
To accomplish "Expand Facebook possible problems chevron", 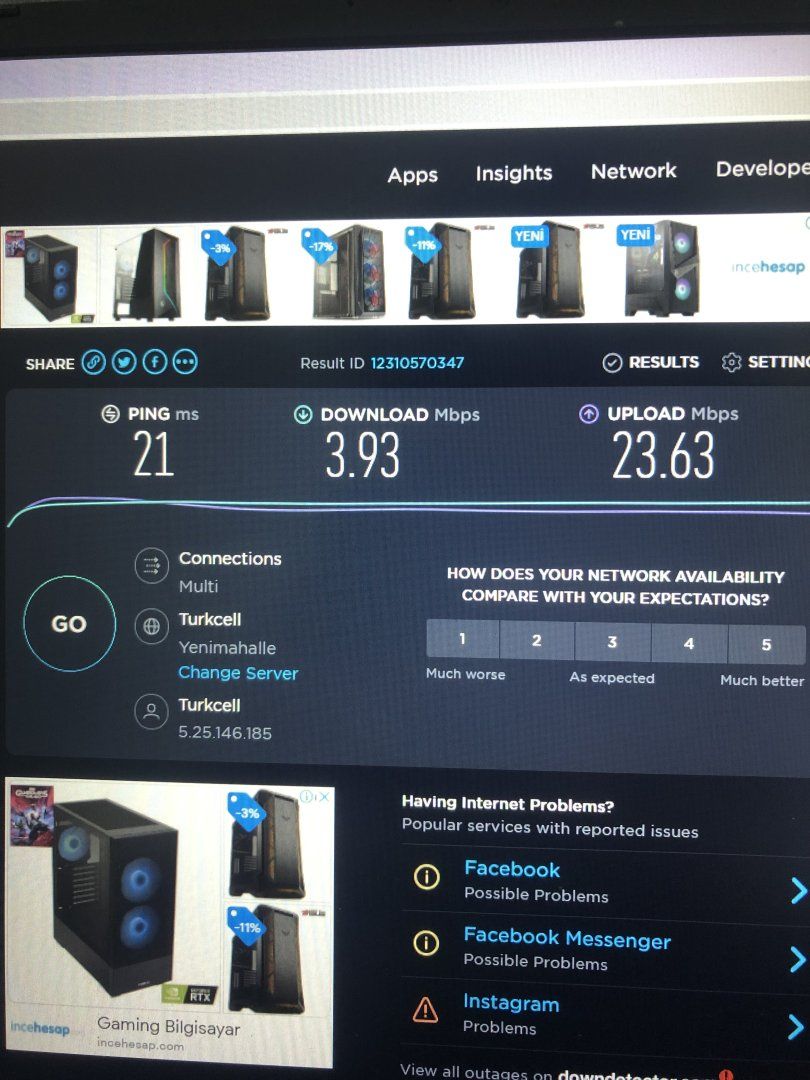I will 798,891.
